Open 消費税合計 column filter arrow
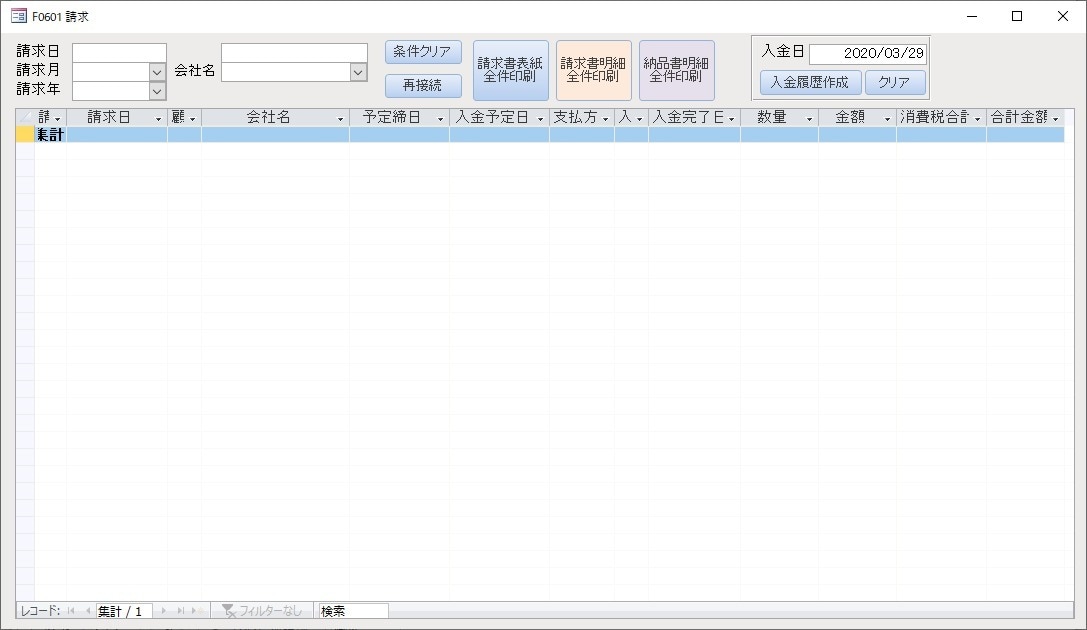Screen dimensions: 1087x630 pos(977,119)
